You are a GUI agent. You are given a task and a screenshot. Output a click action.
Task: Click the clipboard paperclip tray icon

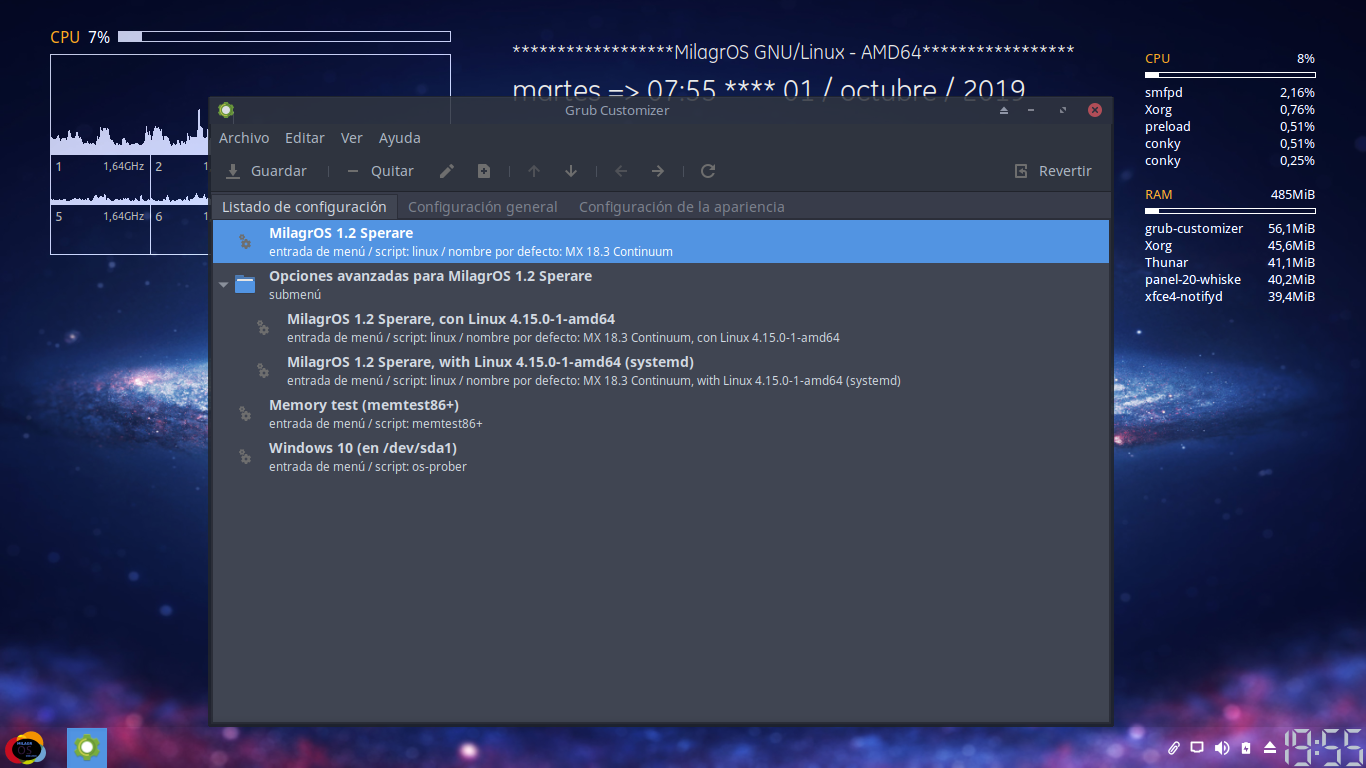(x=1174, y=748)
